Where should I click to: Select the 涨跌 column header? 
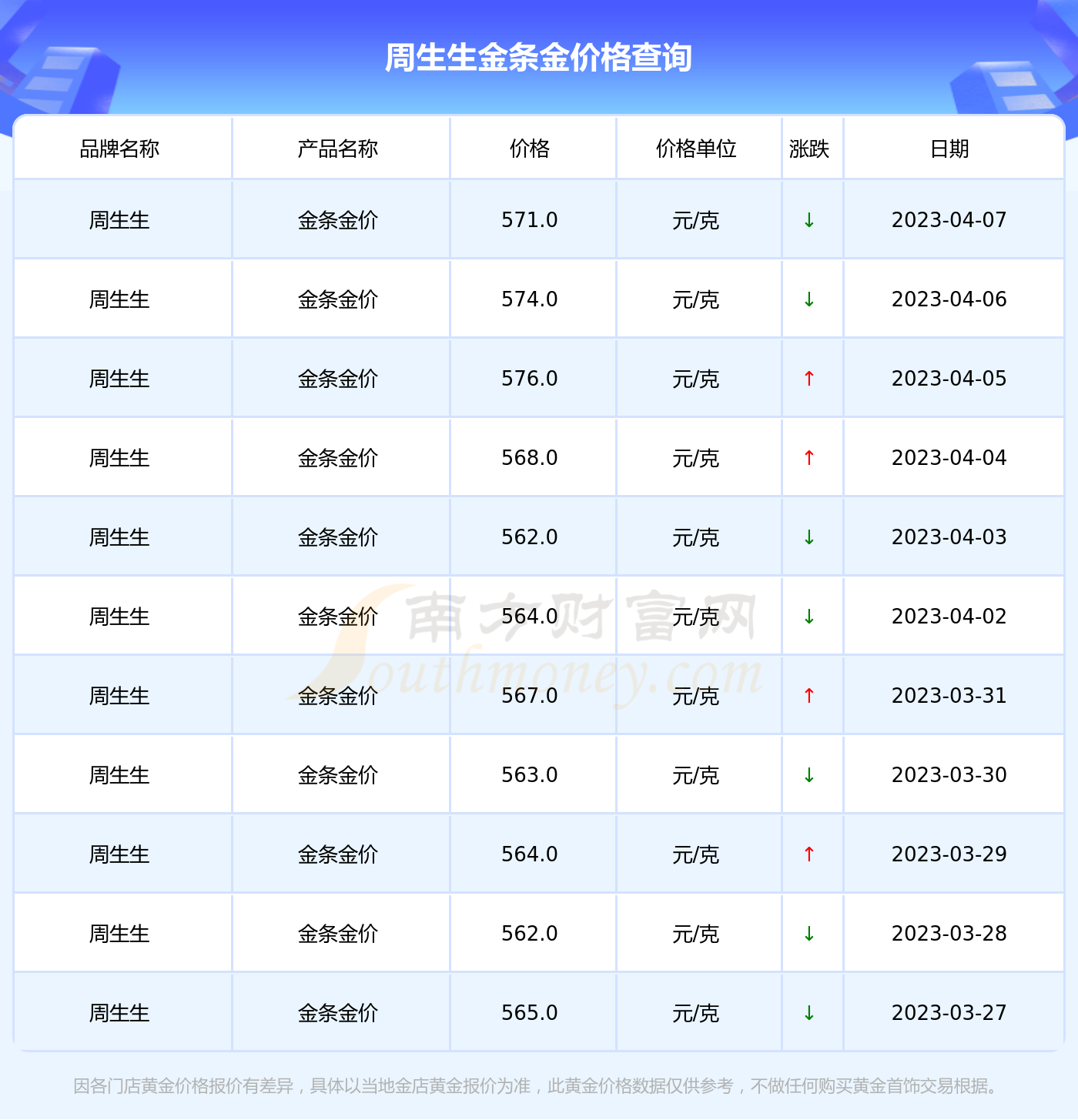coord(809,149)
